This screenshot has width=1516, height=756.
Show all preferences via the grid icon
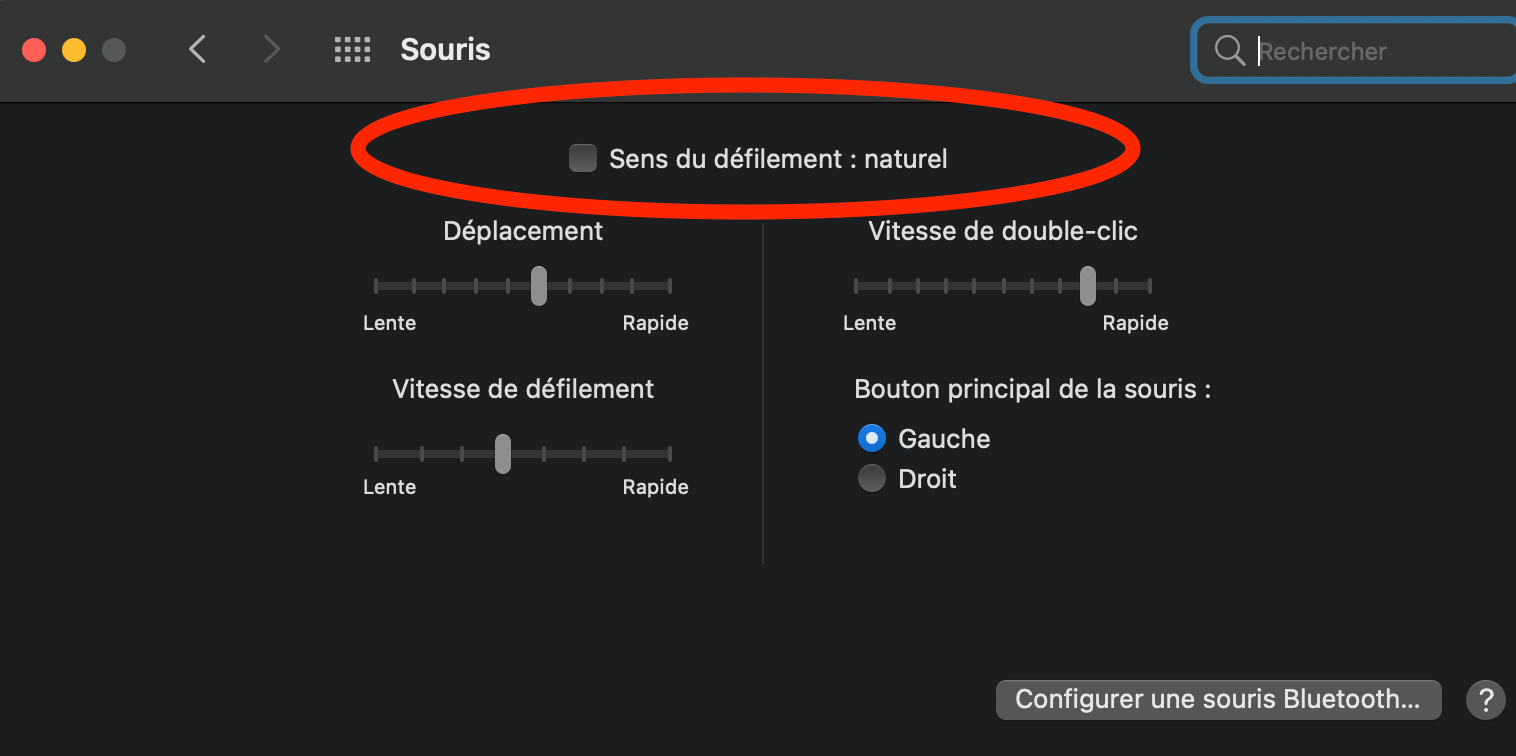point(352,49)
